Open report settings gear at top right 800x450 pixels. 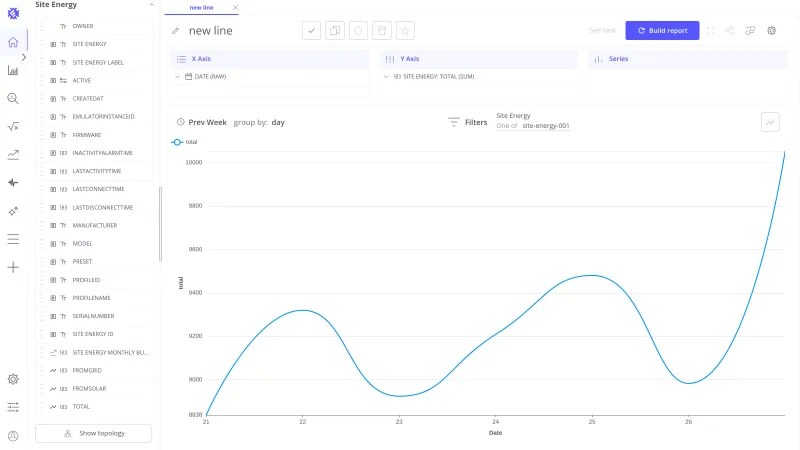771,31
